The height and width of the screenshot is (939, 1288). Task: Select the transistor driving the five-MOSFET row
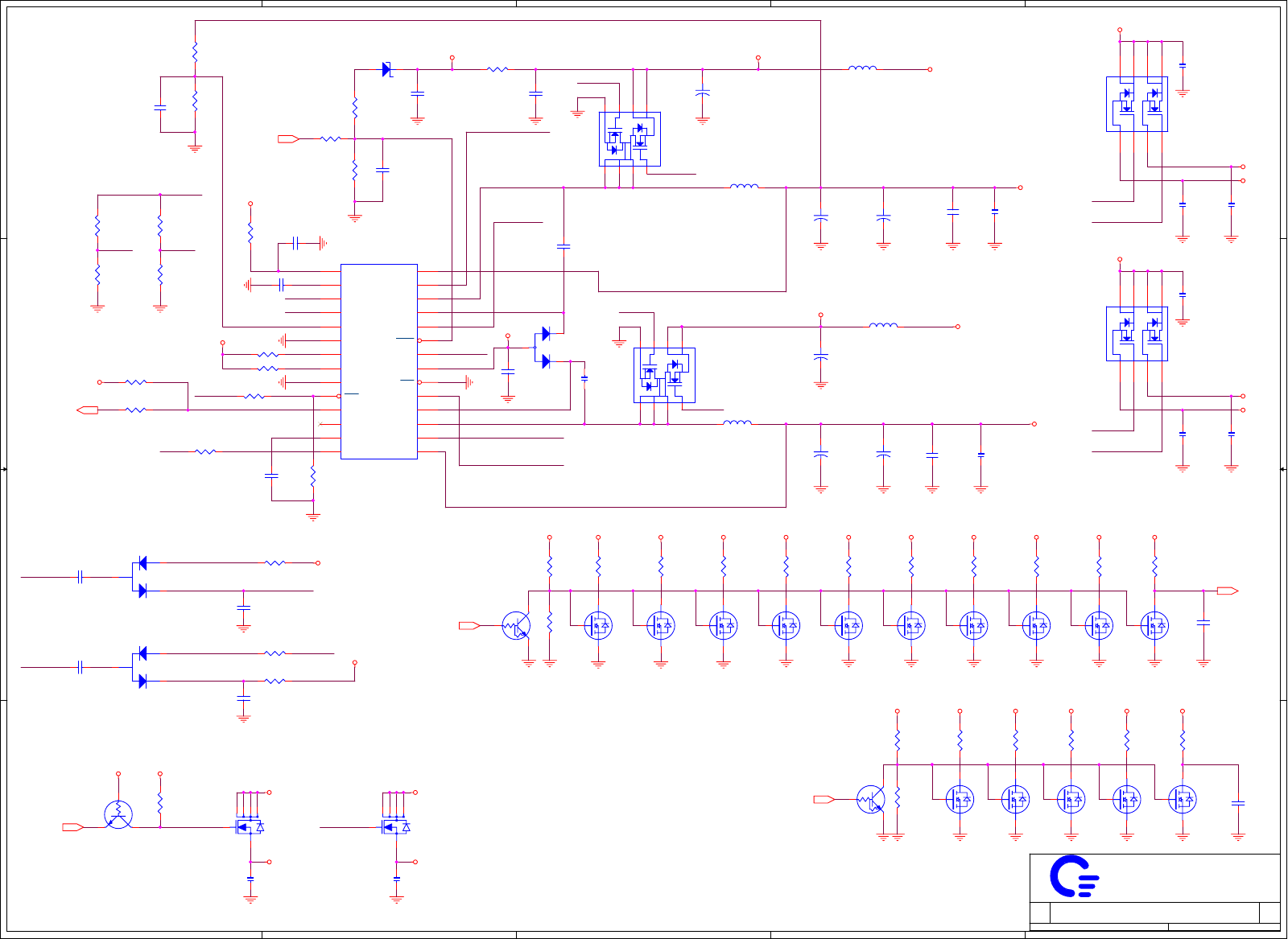[x=870, y=799]
